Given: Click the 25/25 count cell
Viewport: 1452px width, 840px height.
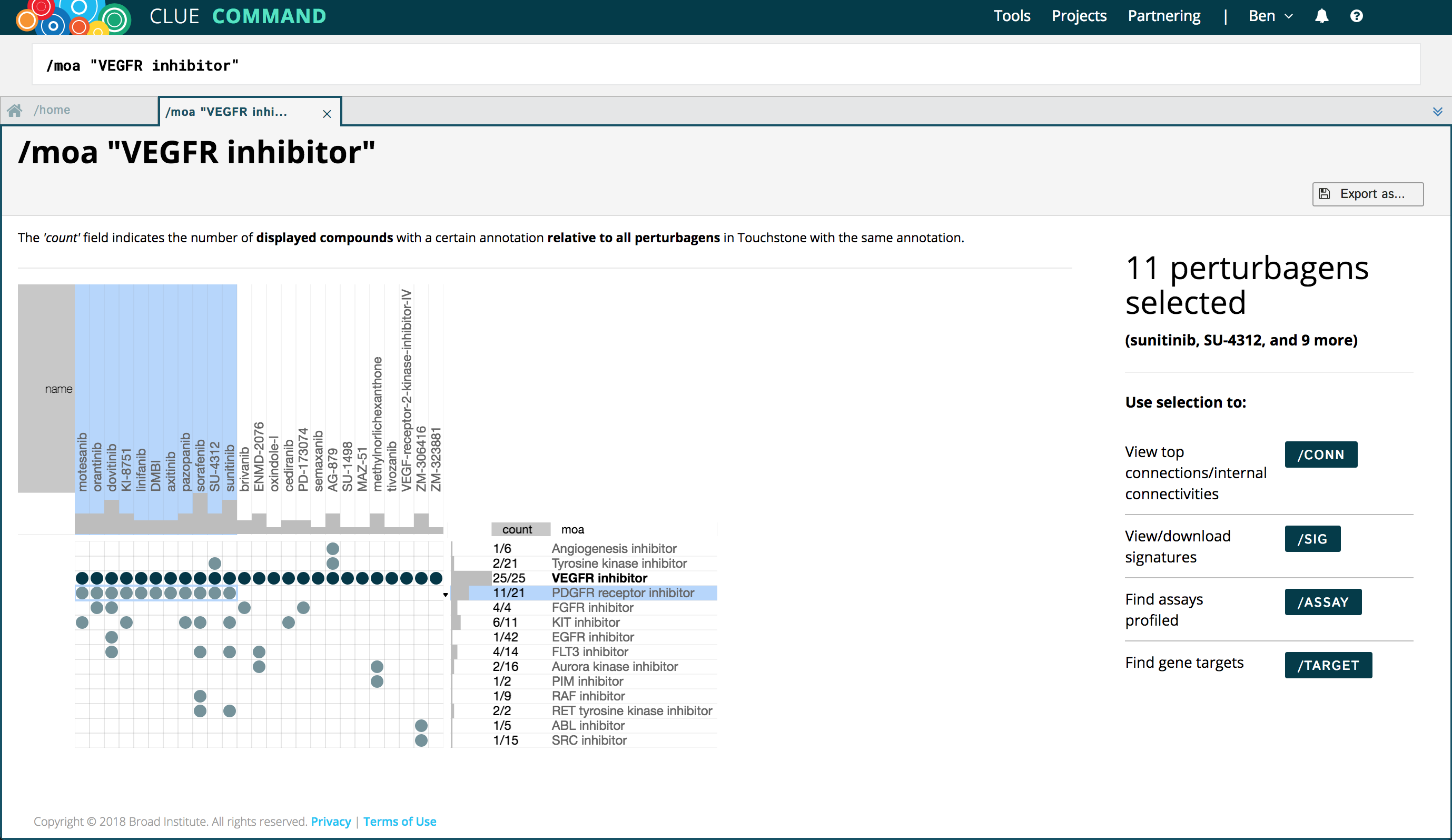Looking at the screenshot, I should point(509,578).
